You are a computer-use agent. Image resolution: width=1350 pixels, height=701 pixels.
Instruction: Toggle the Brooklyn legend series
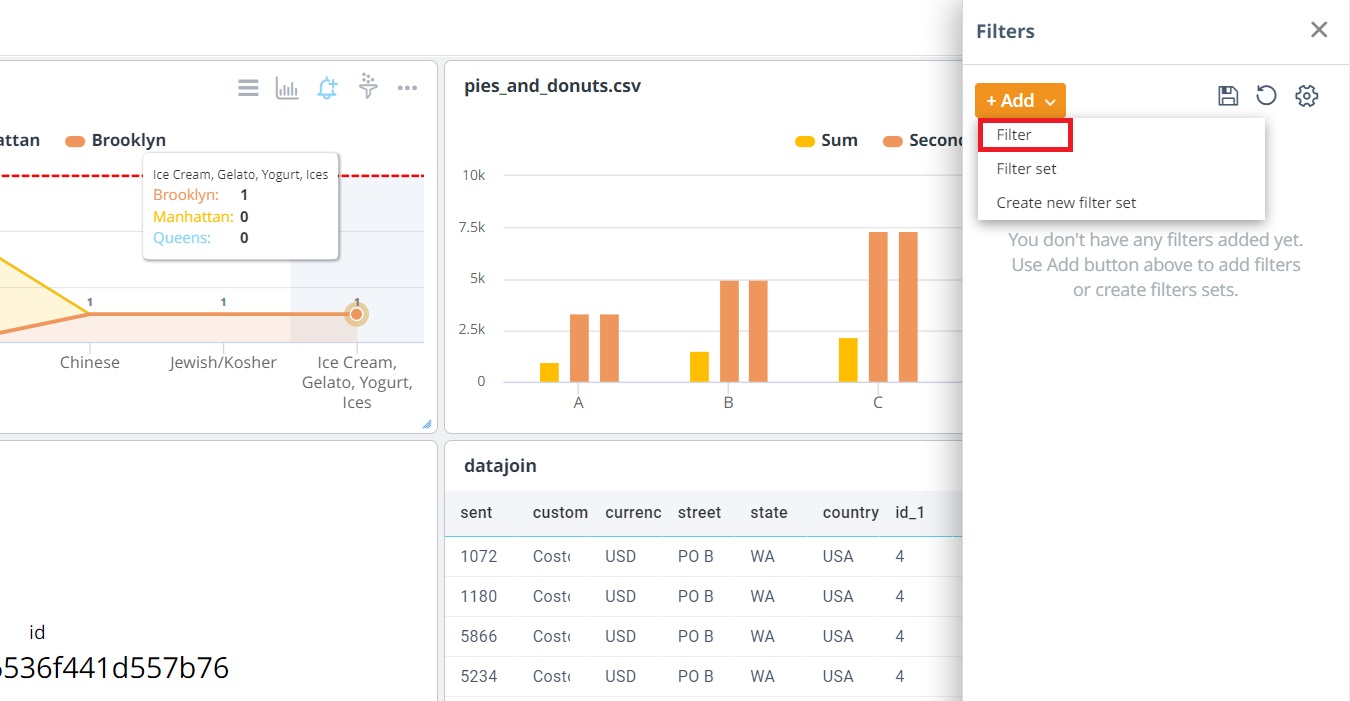point(117,141)
